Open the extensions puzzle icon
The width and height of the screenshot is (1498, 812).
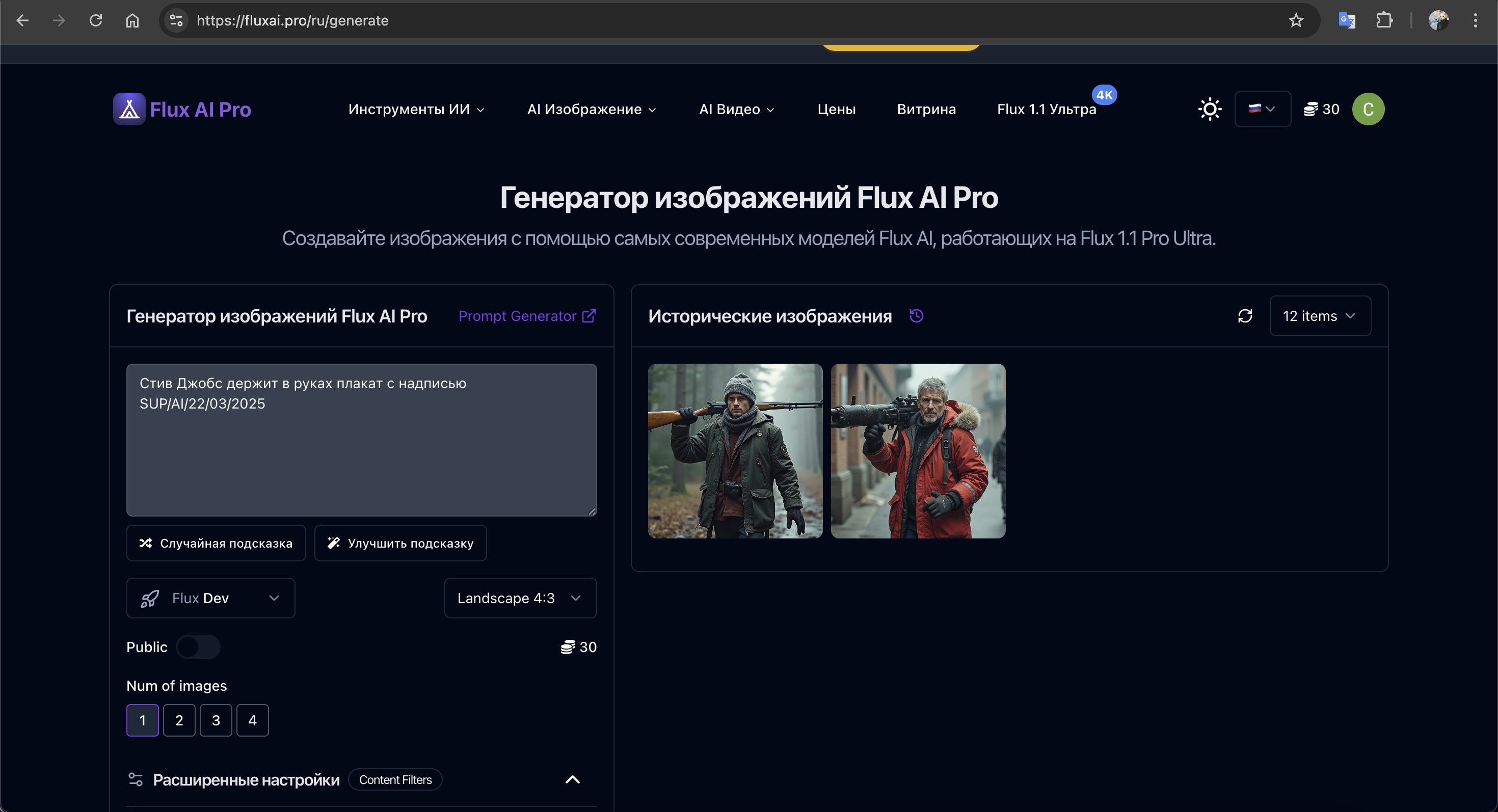[x=1384, y=20]
